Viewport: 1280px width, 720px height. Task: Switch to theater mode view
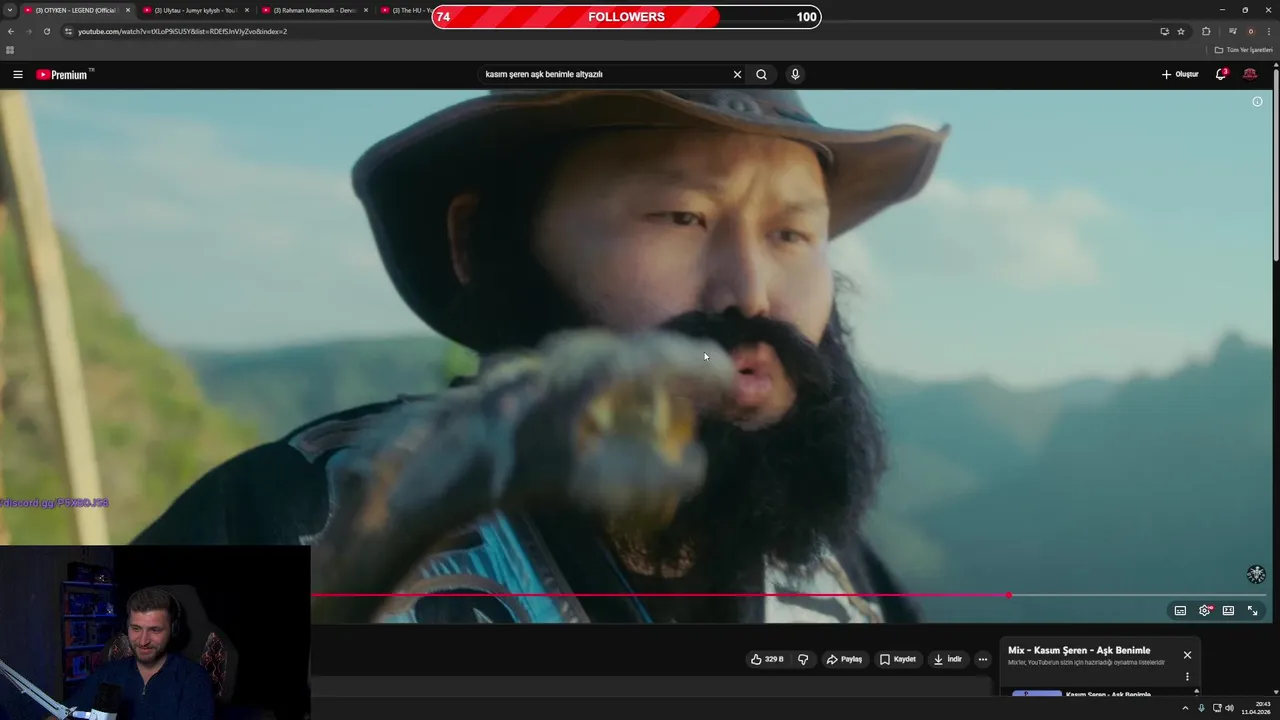[1228, 610]
